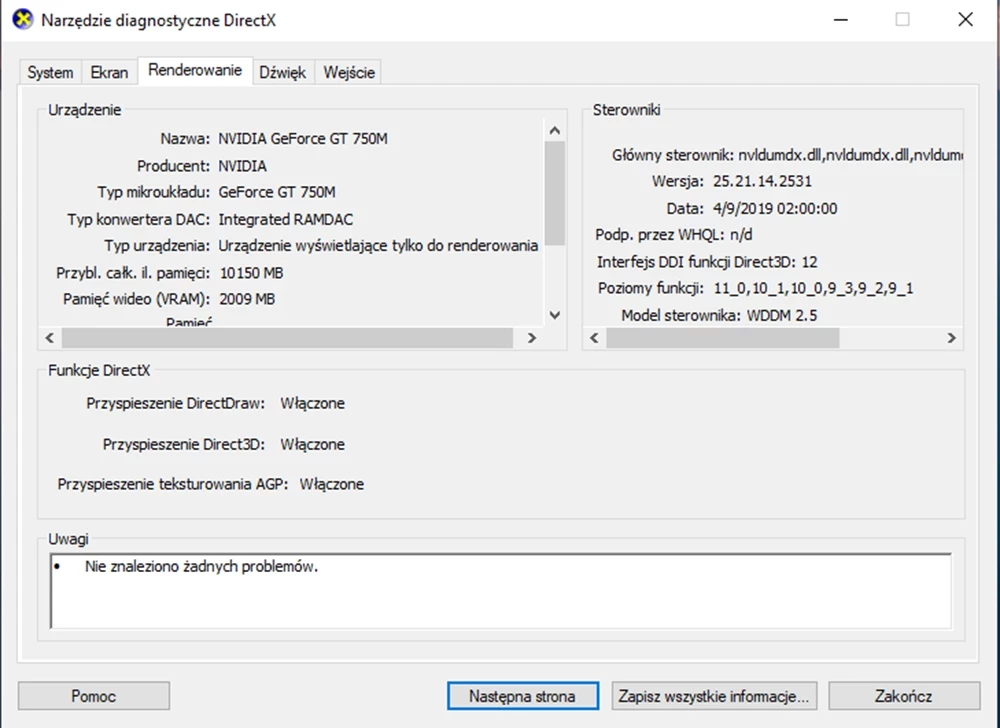1000x728 pixels.
Task: Select the Renderowanie tab
Action: click(195, 70)
